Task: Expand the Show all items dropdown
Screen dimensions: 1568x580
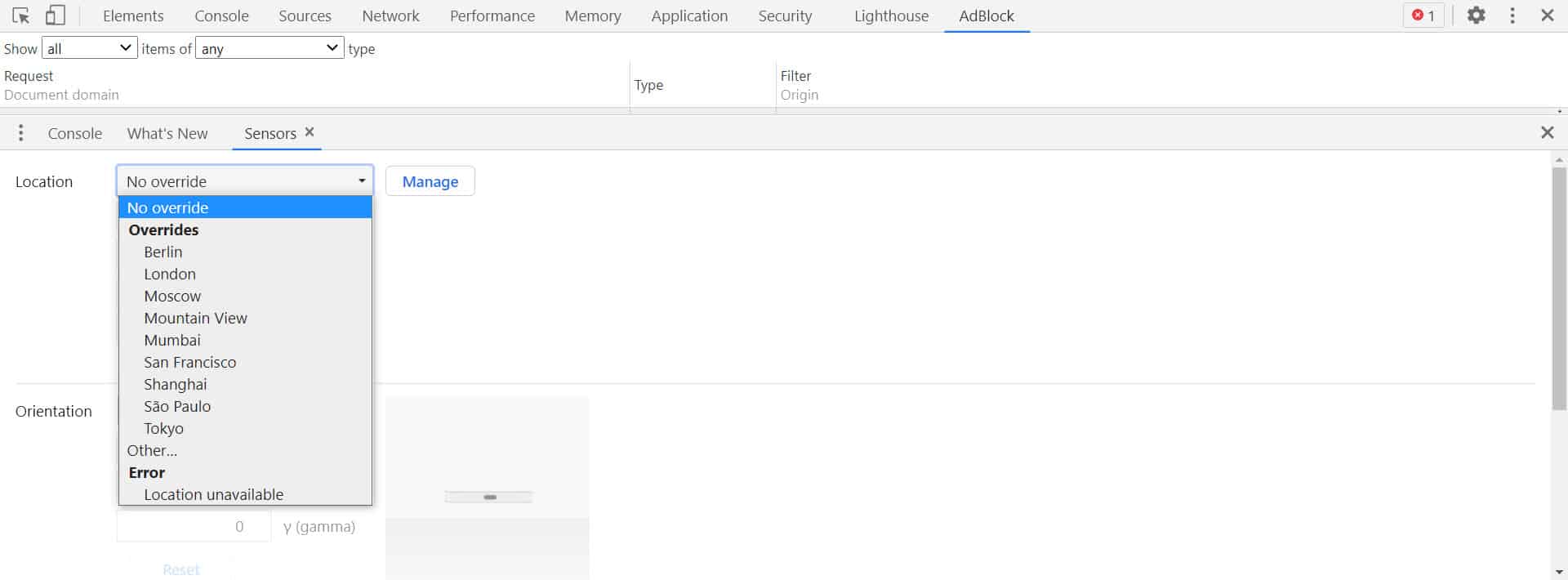Action: click(x=89, y=48)
